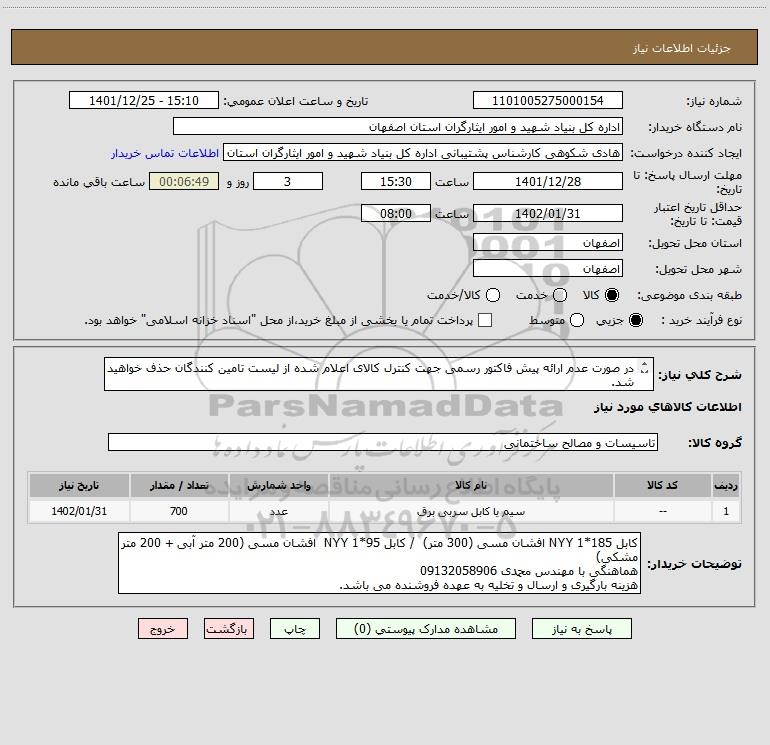Click the شماره نیاز field 1101005275000154
The image size is (770, 745).
click(548, 100)
